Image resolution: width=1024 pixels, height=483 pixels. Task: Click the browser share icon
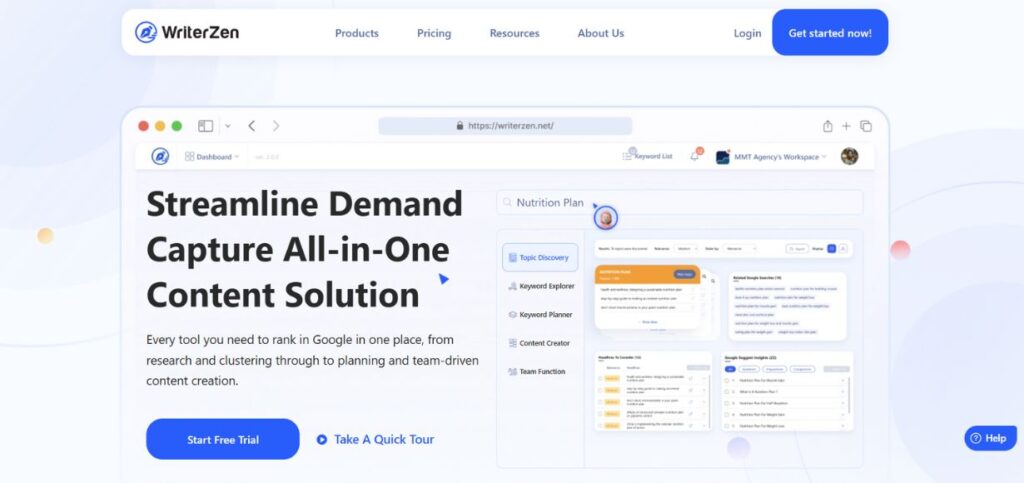[827, 126]
